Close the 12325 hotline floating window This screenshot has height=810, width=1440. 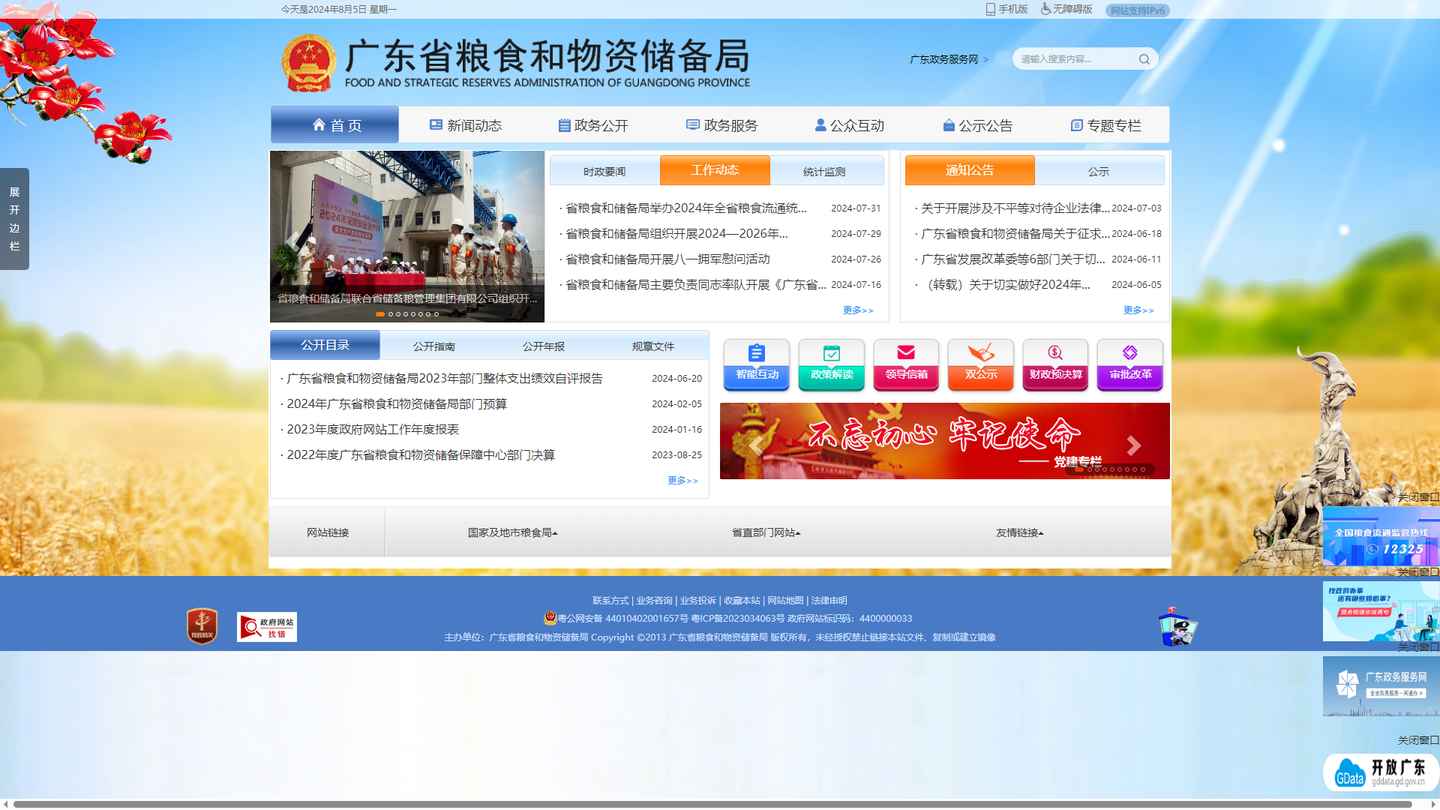[1418, 497]
